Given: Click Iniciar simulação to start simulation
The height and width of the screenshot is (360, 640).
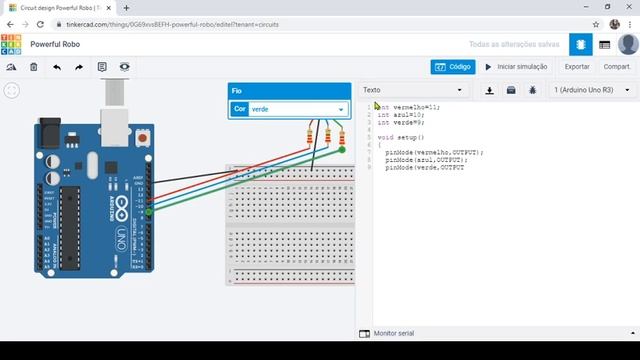Looking at the screenshot, I should pyautogui.click(x=516, y=67).
